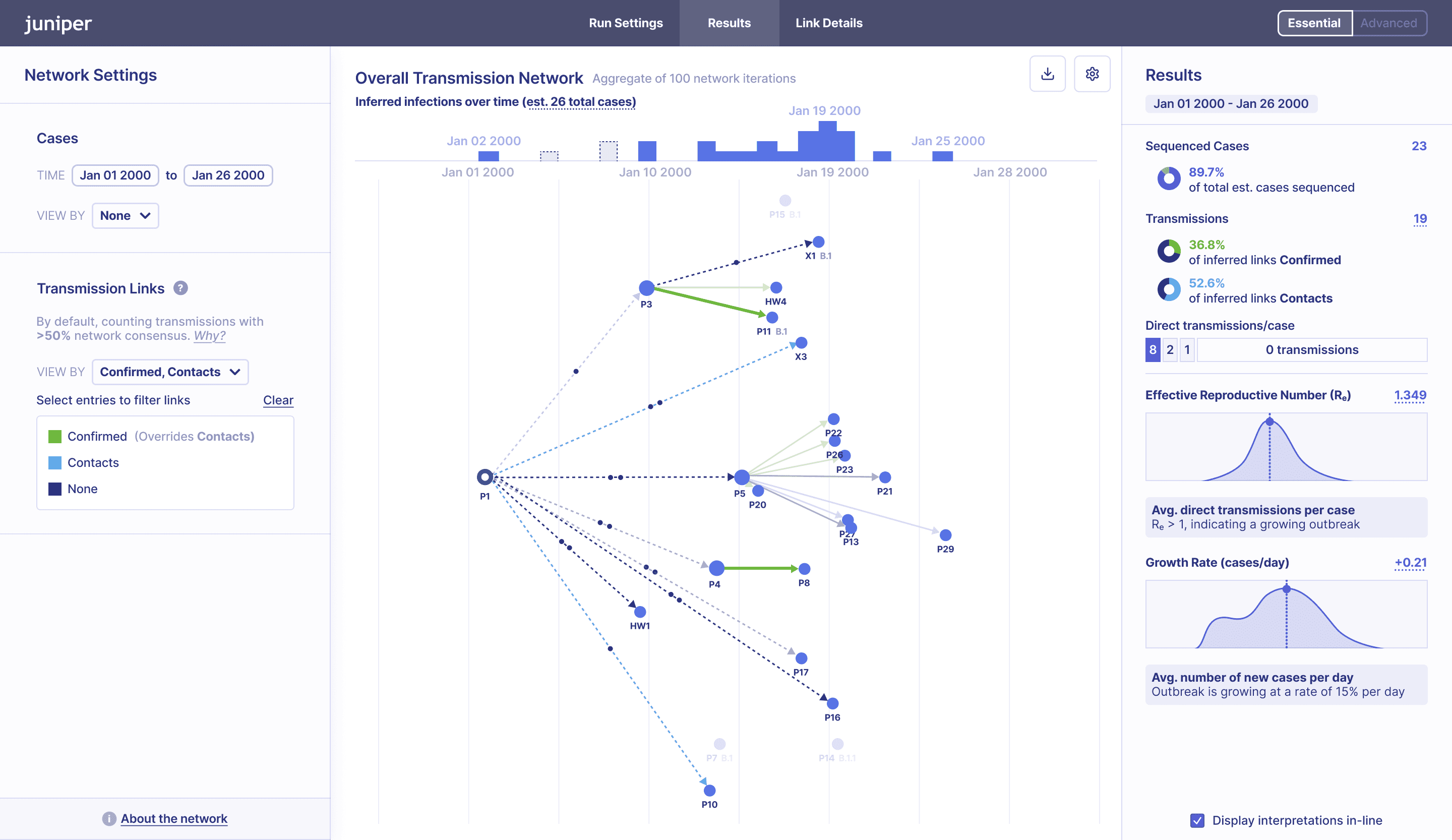Click the Transmission Links help question icon
Screen dimensions: 1452x840
180,288
